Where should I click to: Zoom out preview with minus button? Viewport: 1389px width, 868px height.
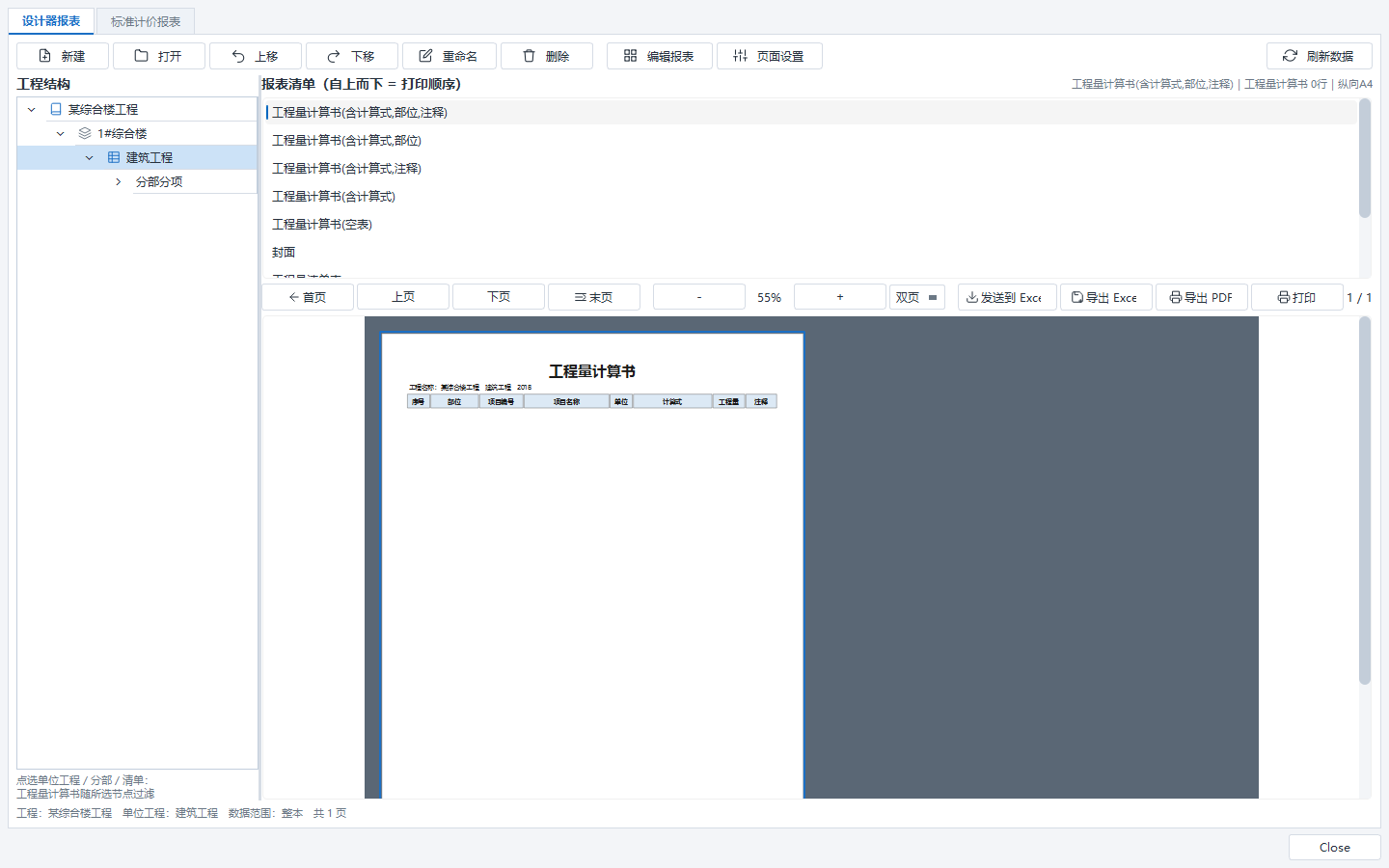coord(699,297)
